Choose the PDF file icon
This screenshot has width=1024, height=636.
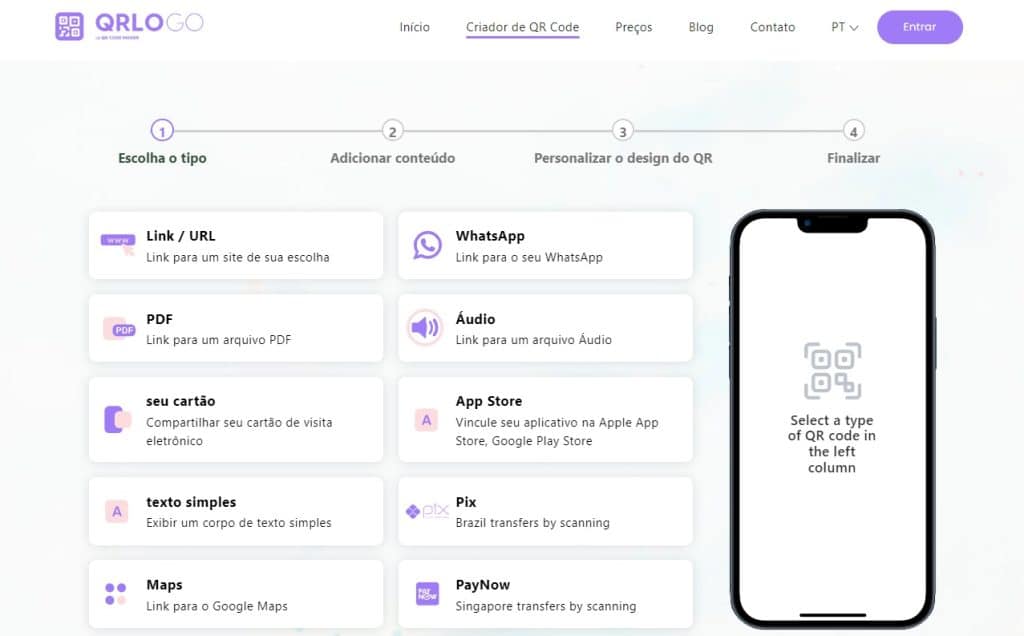click(x=118, y=328)
